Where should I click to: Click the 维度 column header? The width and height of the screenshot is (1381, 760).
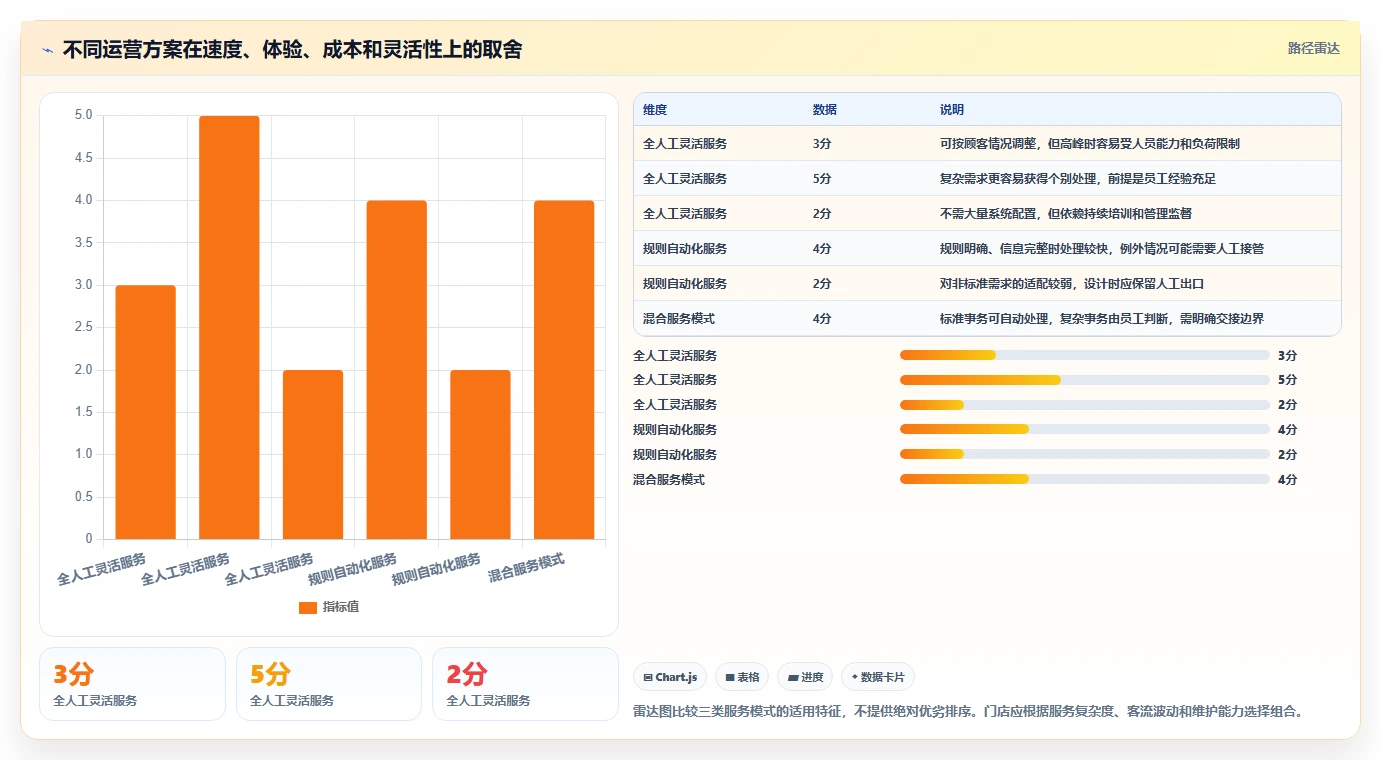(655, 110)
